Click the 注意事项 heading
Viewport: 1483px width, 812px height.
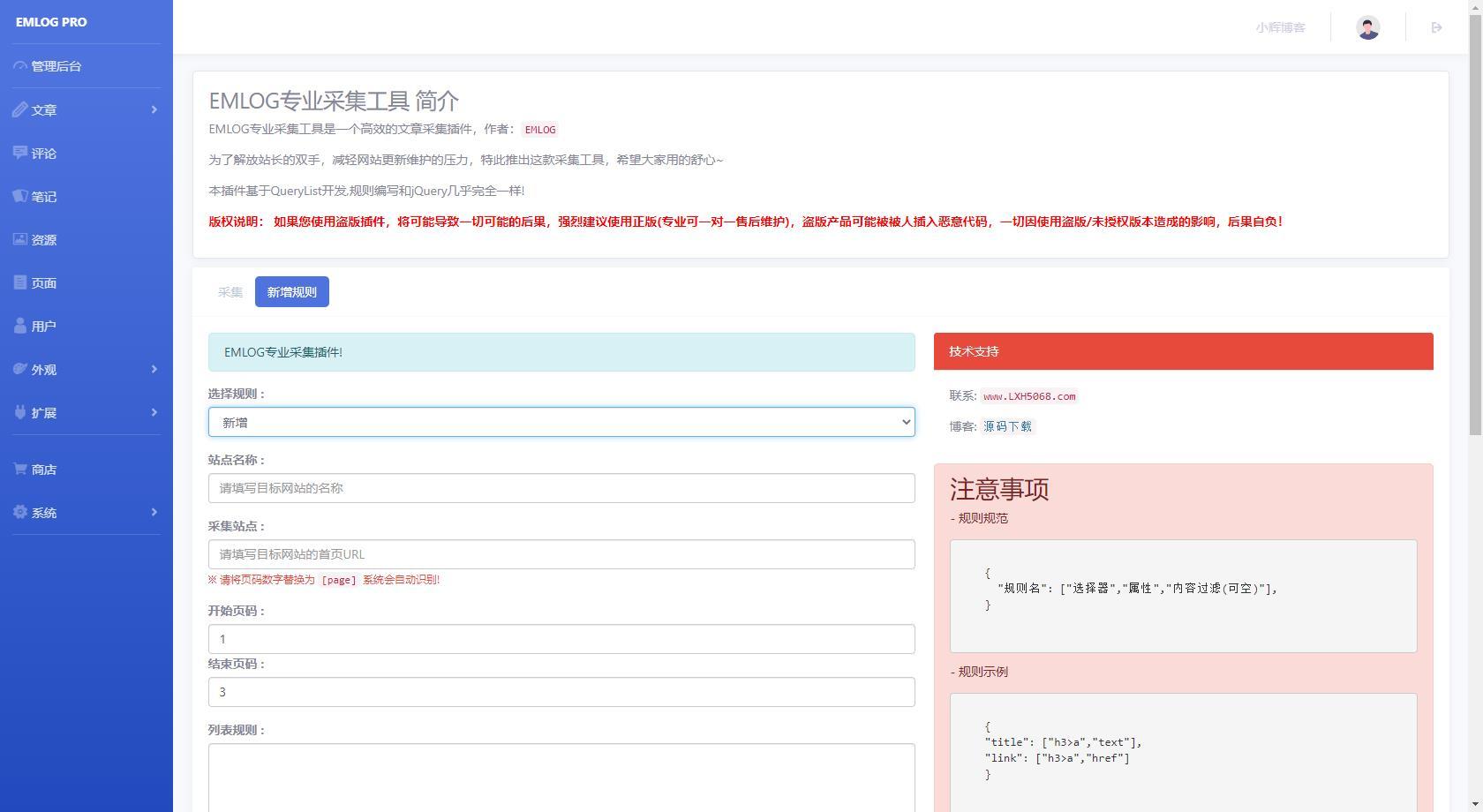click(999, 489)
